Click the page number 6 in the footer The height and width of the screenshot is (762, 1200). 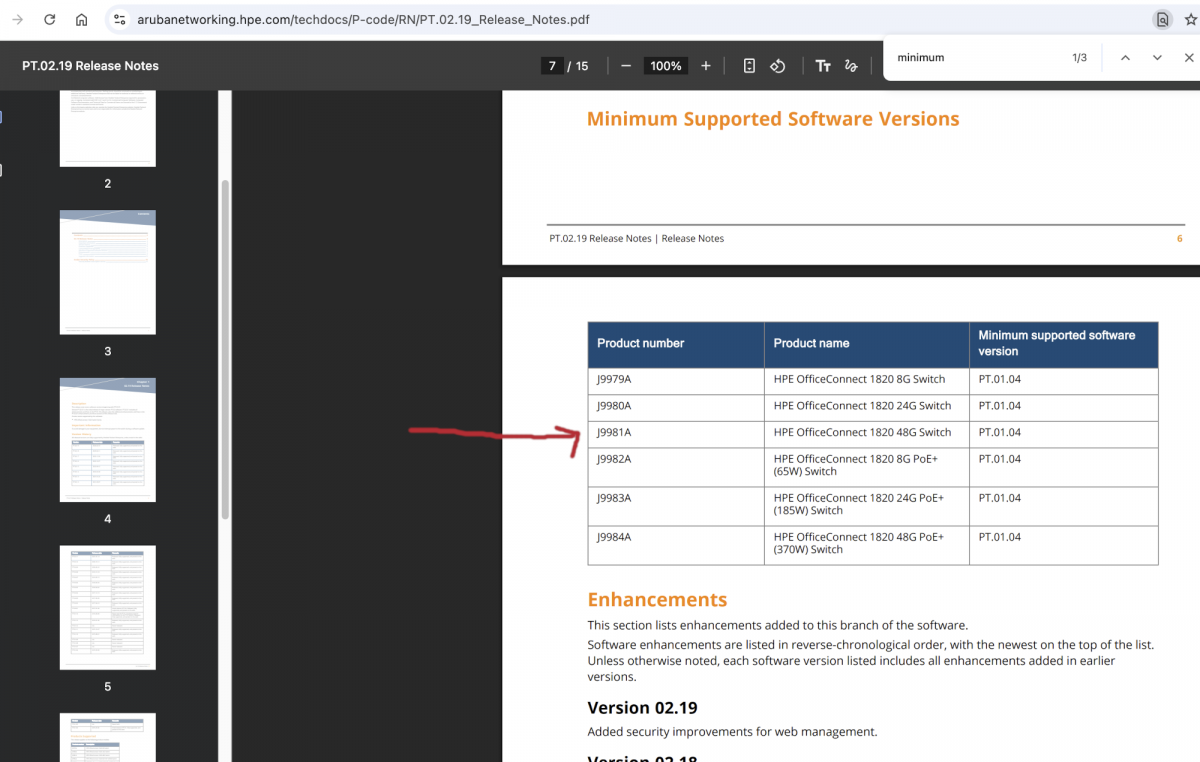[x=1180, y=239]
